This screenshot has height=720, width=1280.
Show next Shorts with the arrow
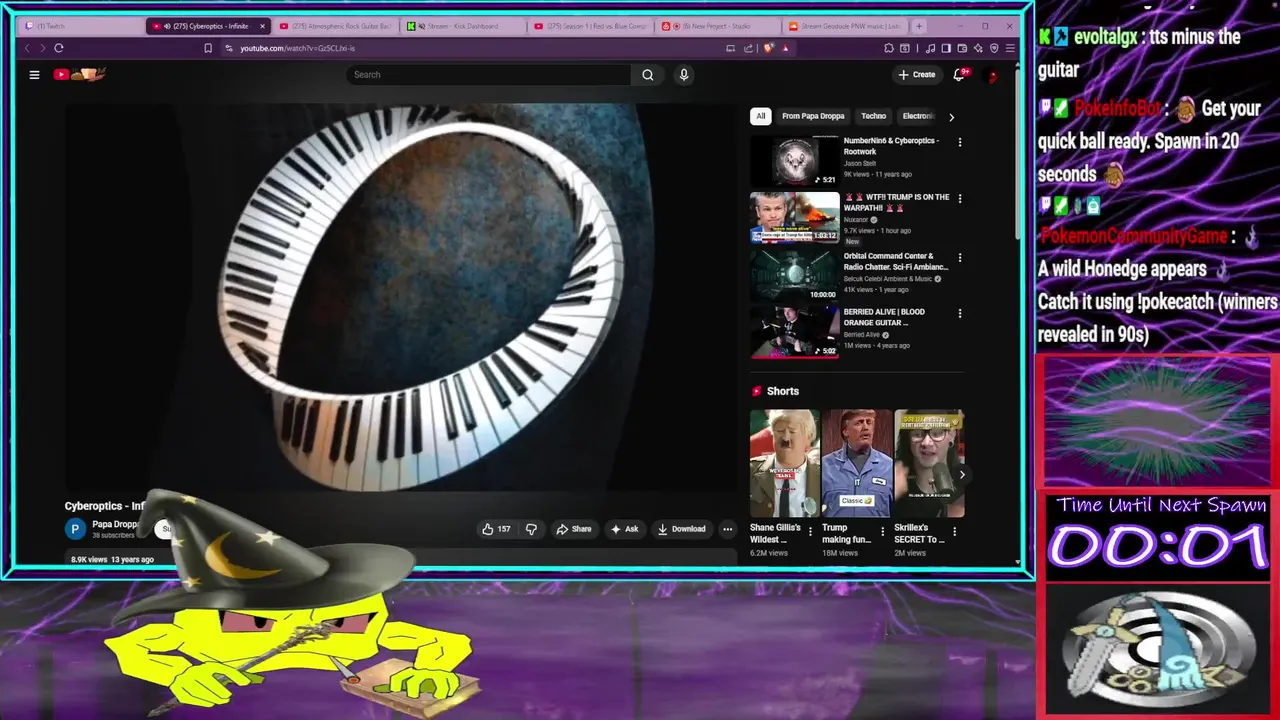pyautogui.click(x=961, y=474)
